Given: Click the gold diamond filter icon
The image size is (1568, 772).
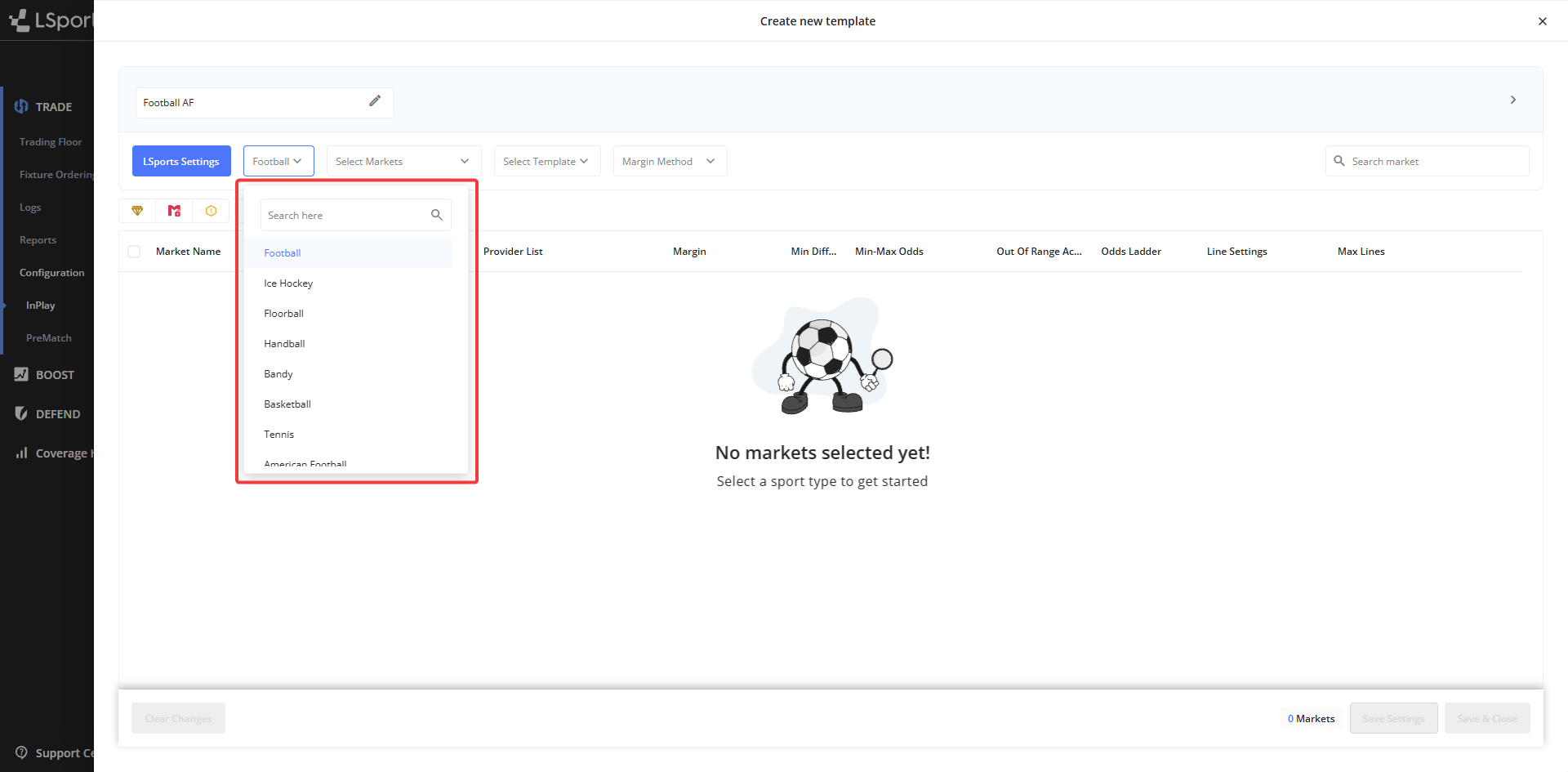Looking at the screenshot, I should (x=137, y=211).
